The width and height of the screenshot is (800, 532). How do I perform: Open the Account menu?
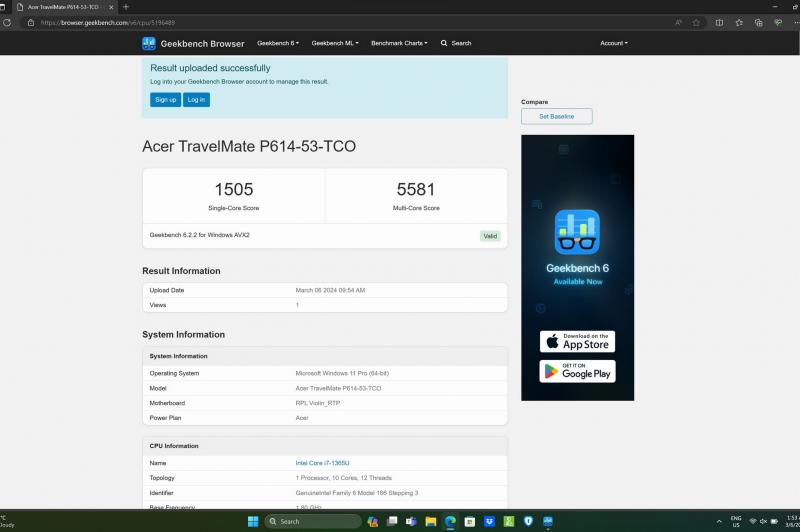pyautogui.click(x=613, y=43)
